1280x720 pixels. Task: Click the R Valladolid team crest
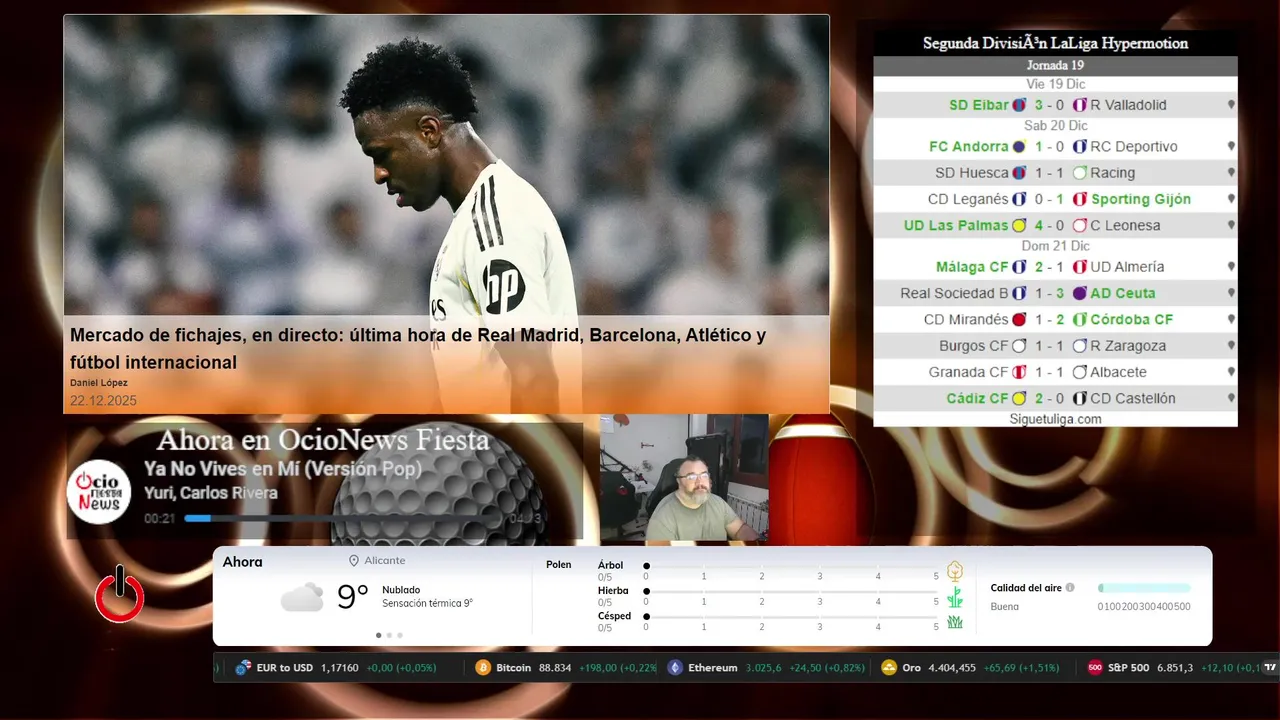1080,105
